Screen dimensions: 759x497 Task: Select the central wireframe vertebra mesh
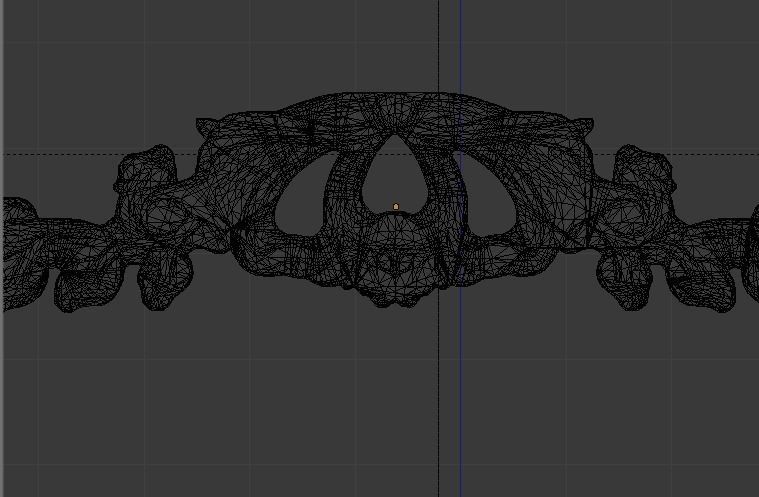pos(395,200)
